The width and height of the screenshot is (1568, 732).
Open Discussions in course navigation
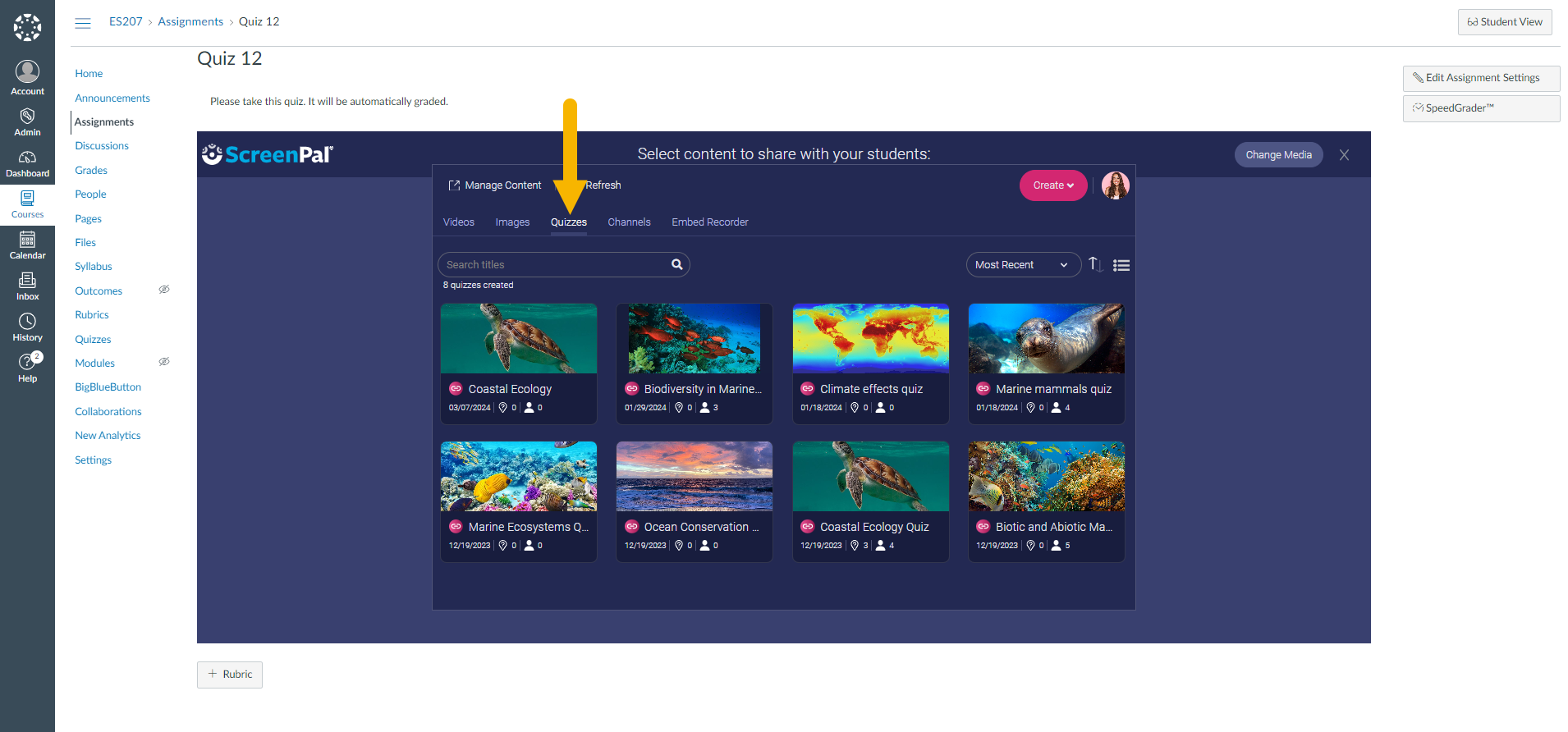(x=102, y=146)
